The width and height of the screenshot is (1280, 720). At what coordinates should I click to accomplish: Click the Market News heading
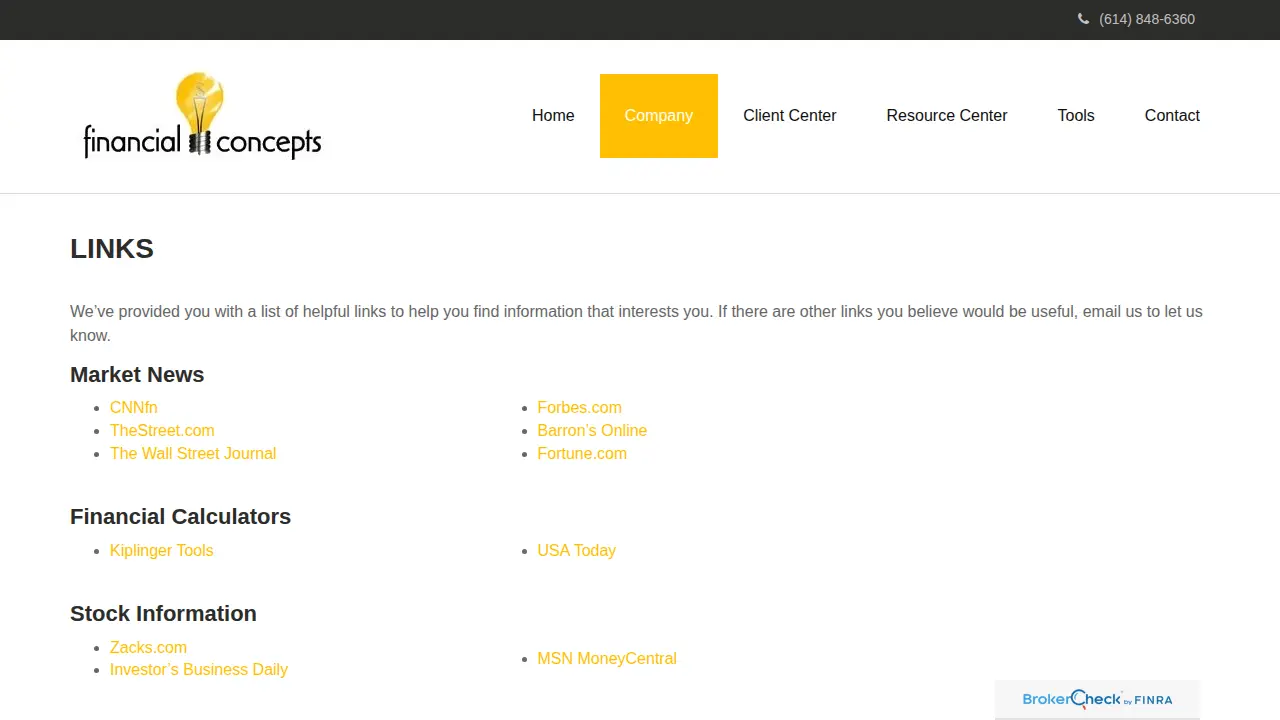pyautogui.click(x=137, y=375)
